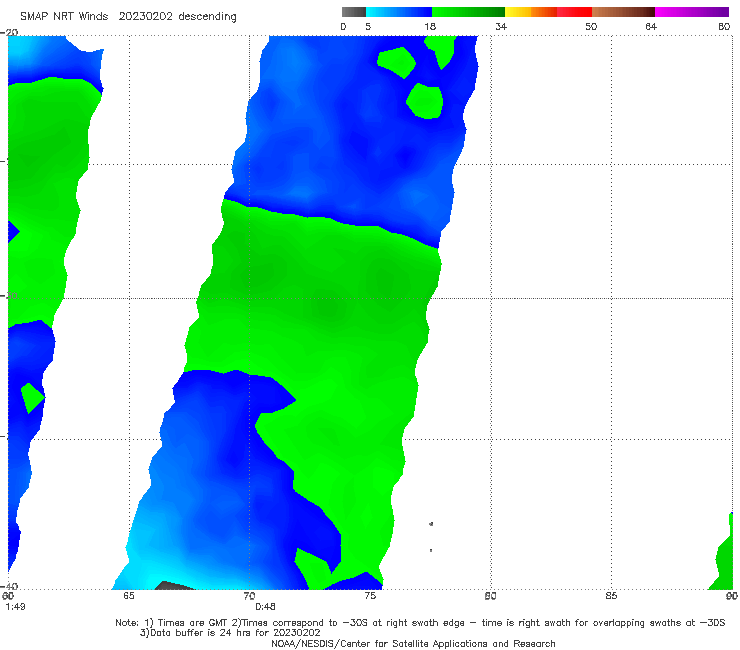Click the color bar label '18'
Viewport: 740px width, 650px height.
pos(429,26)
